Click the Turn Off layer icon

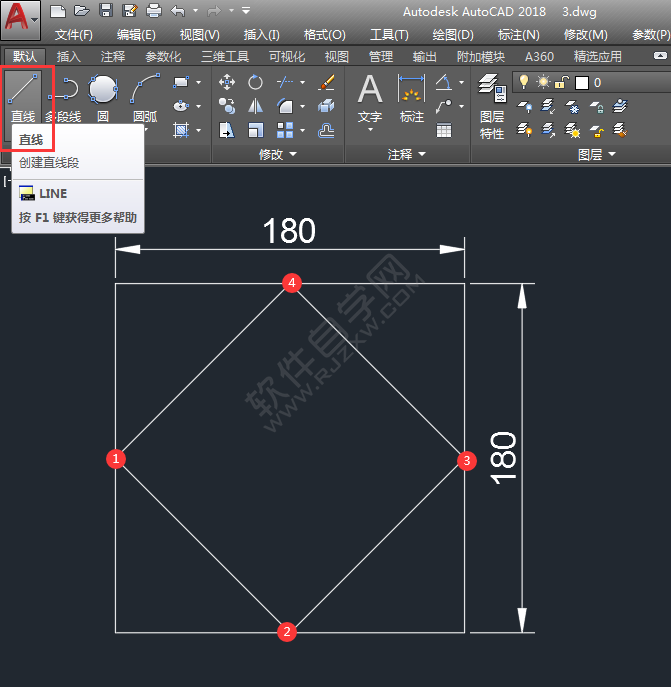(x=524, y=106)
